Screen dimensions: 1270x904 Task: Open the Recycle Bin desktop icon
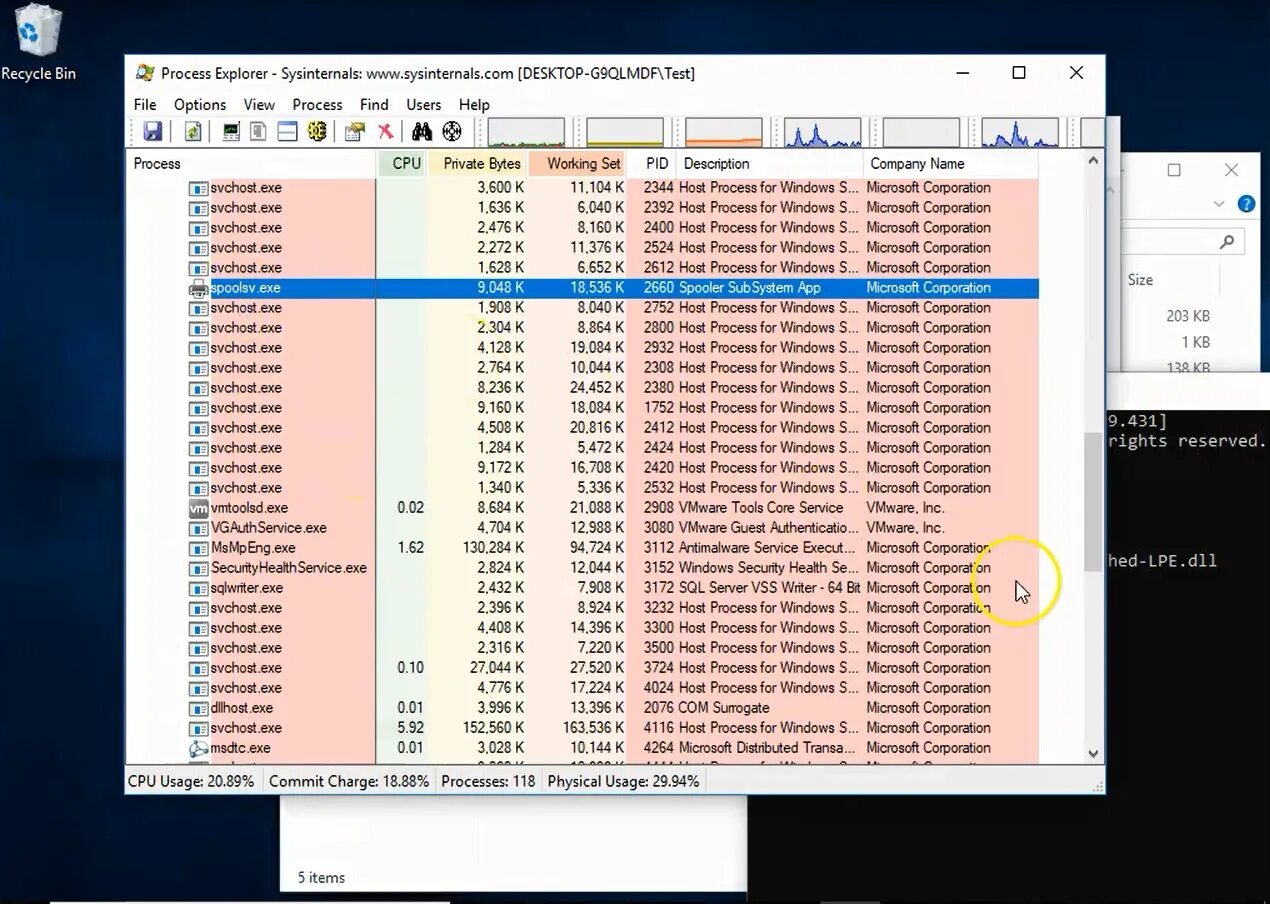[39, 43]
